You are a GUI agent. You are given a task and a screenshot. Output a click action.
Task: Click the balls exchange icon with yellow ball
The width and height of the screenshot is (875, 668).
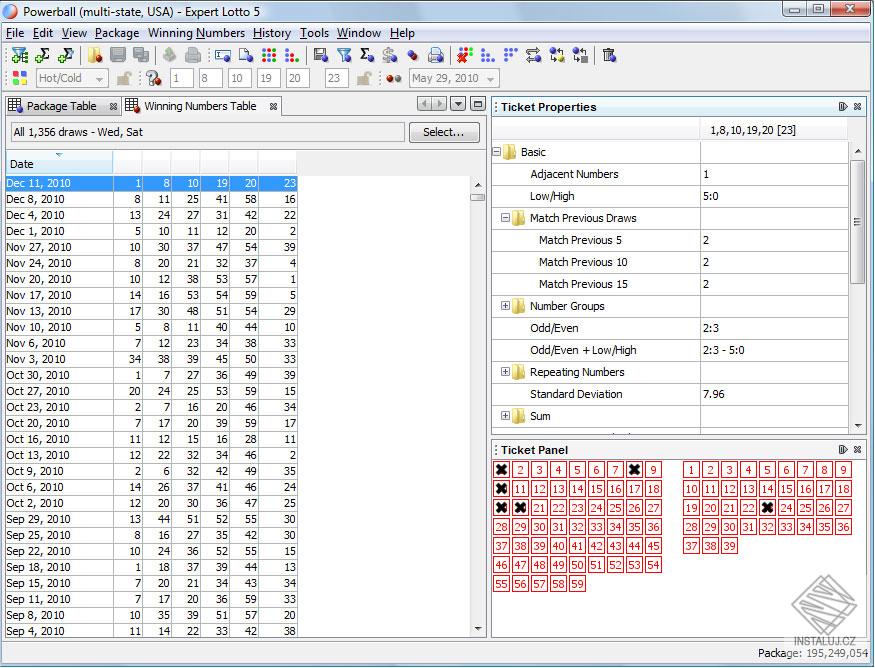[x=557, y=55]
